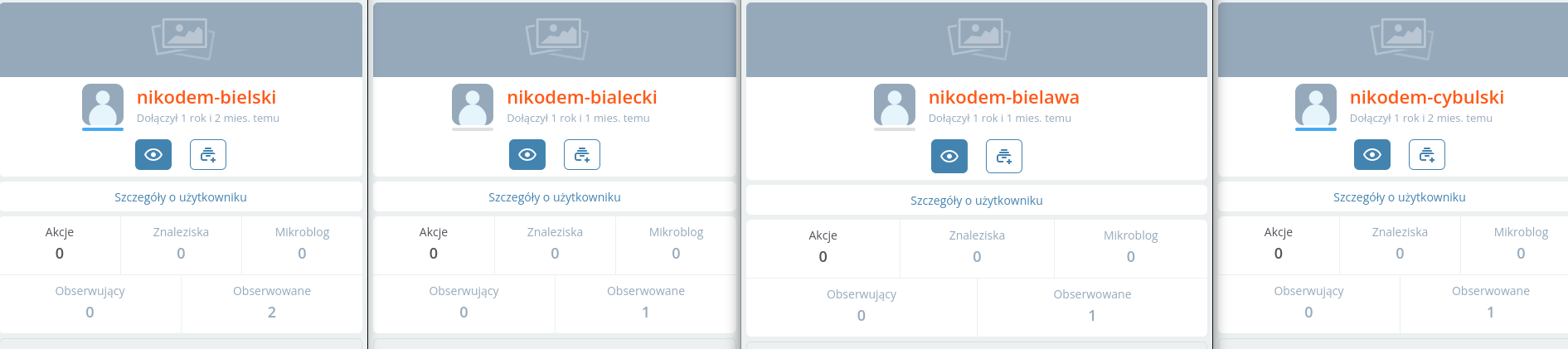Click the avatar icon of nikodem-cybulski
The image size is (1568, 349).
tap(1316, 105)
